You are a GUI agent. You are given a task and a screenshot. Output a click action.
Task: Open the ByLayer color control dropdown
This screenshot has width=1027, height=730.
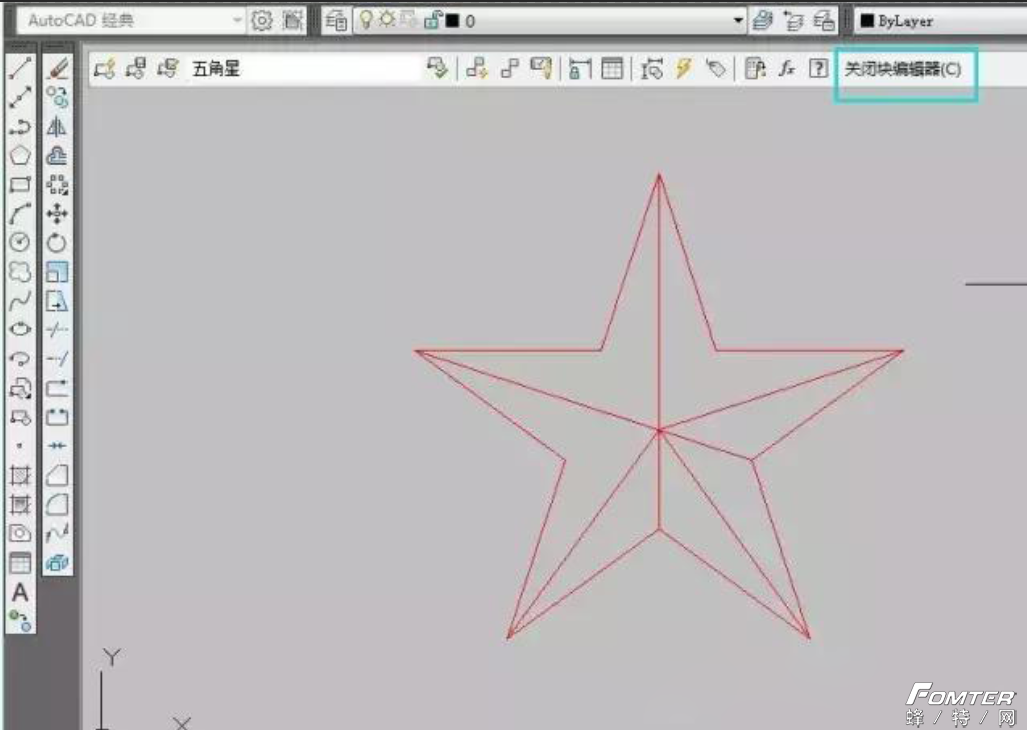click(941, 21)
